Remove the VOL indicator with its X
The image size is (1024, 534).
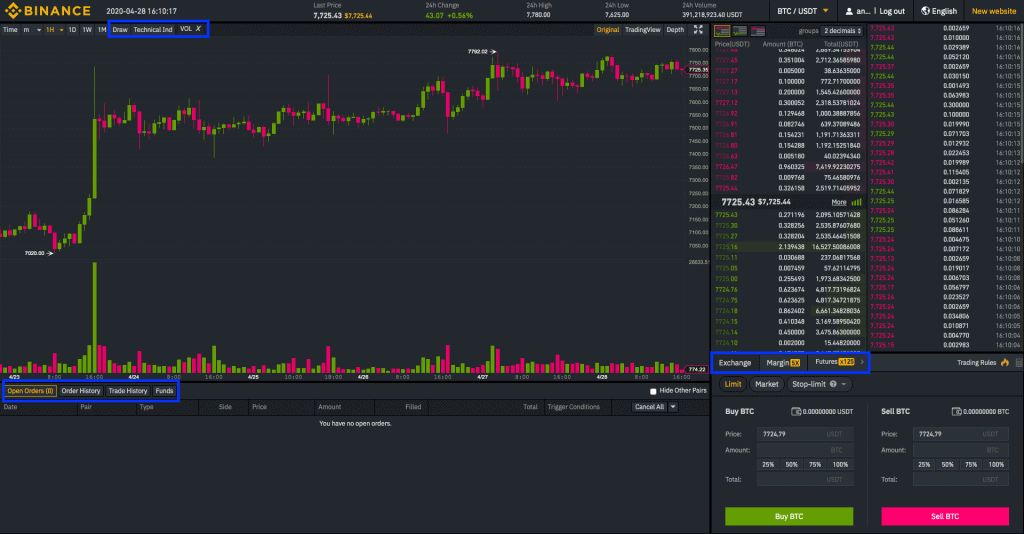[199, 29]
